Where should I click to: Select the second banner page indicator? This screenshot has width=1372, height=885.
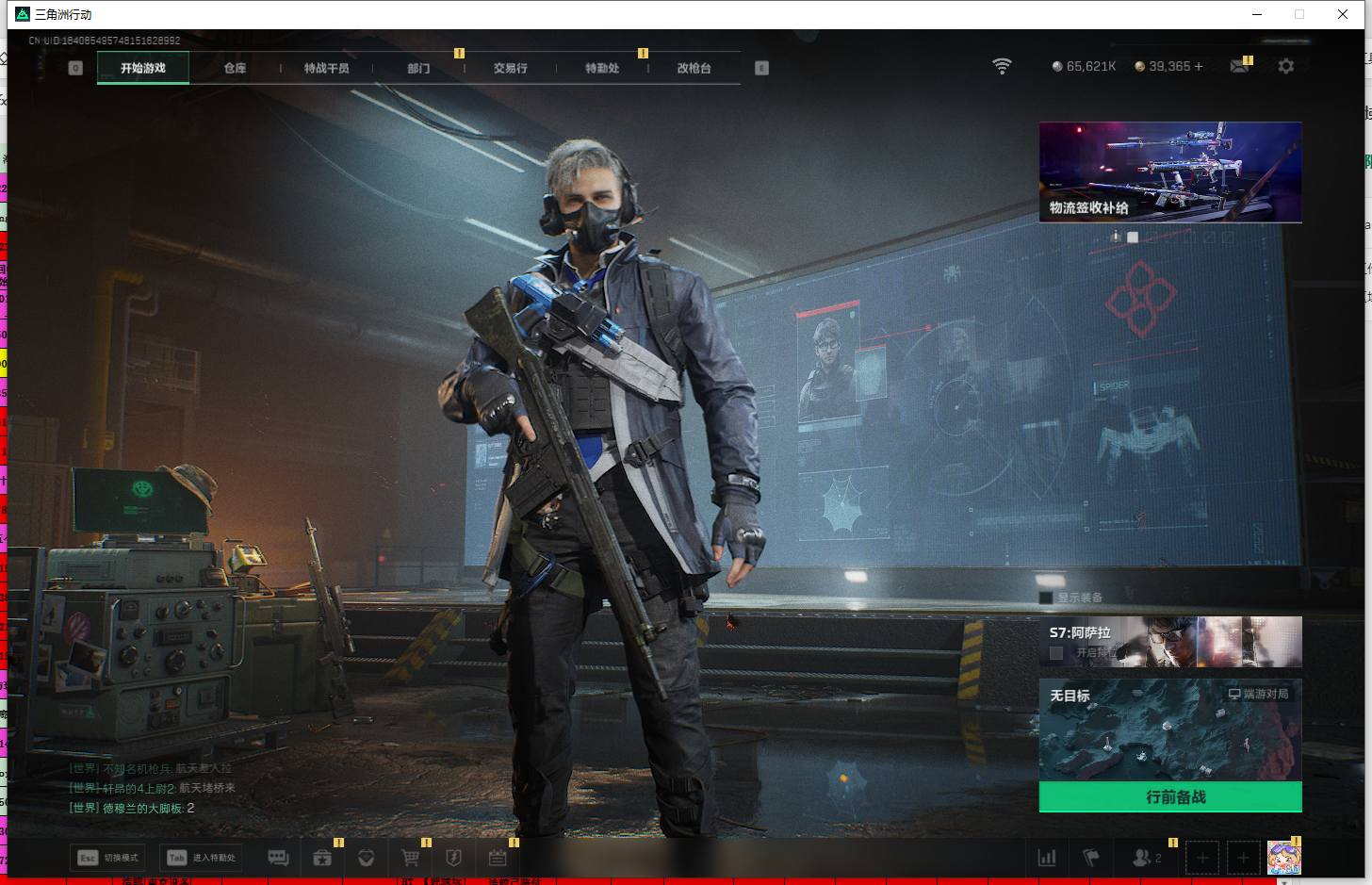click(1133, 237)
